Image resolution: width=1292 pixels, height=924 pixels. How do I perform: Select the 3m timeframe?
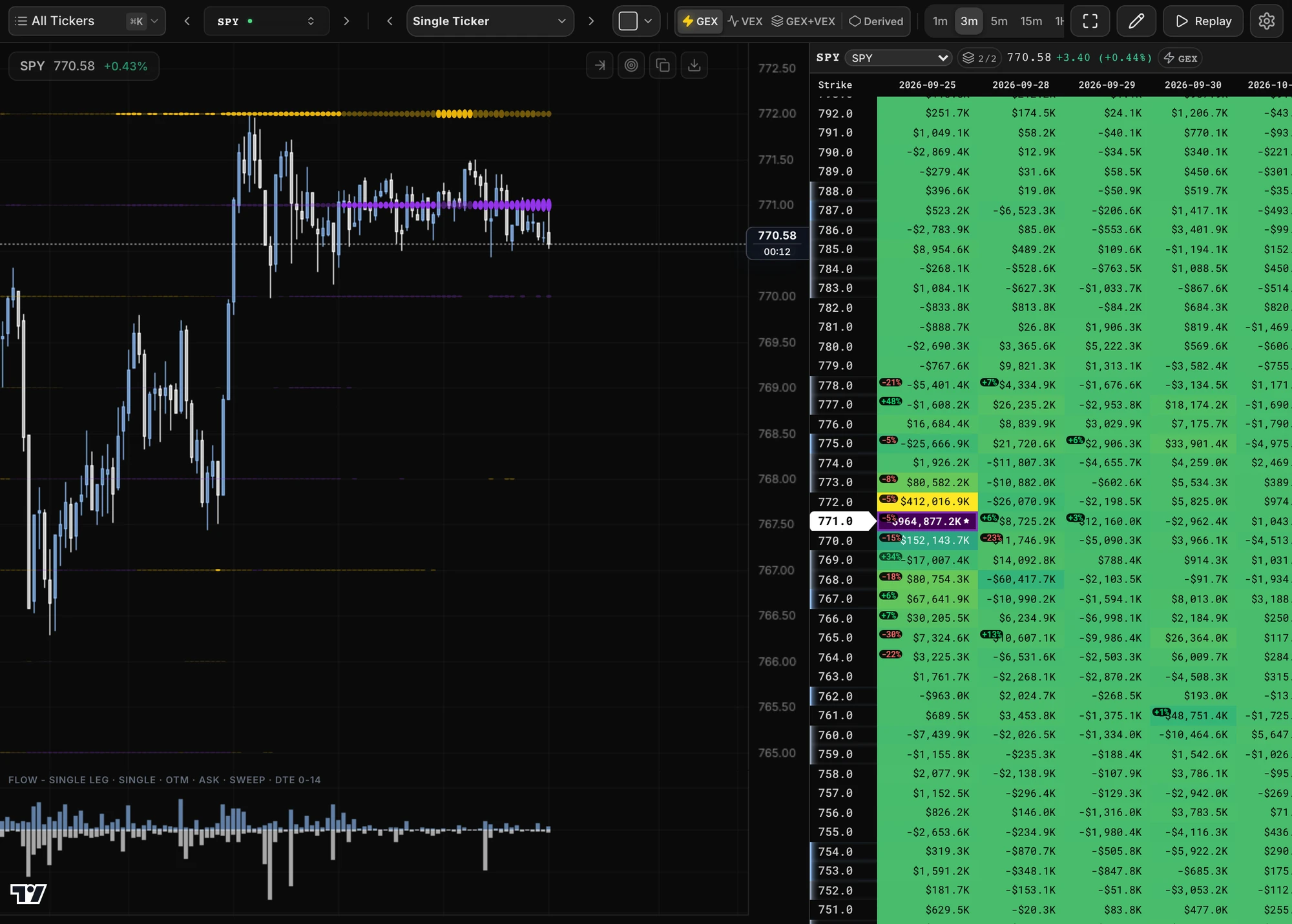(969, 21)
